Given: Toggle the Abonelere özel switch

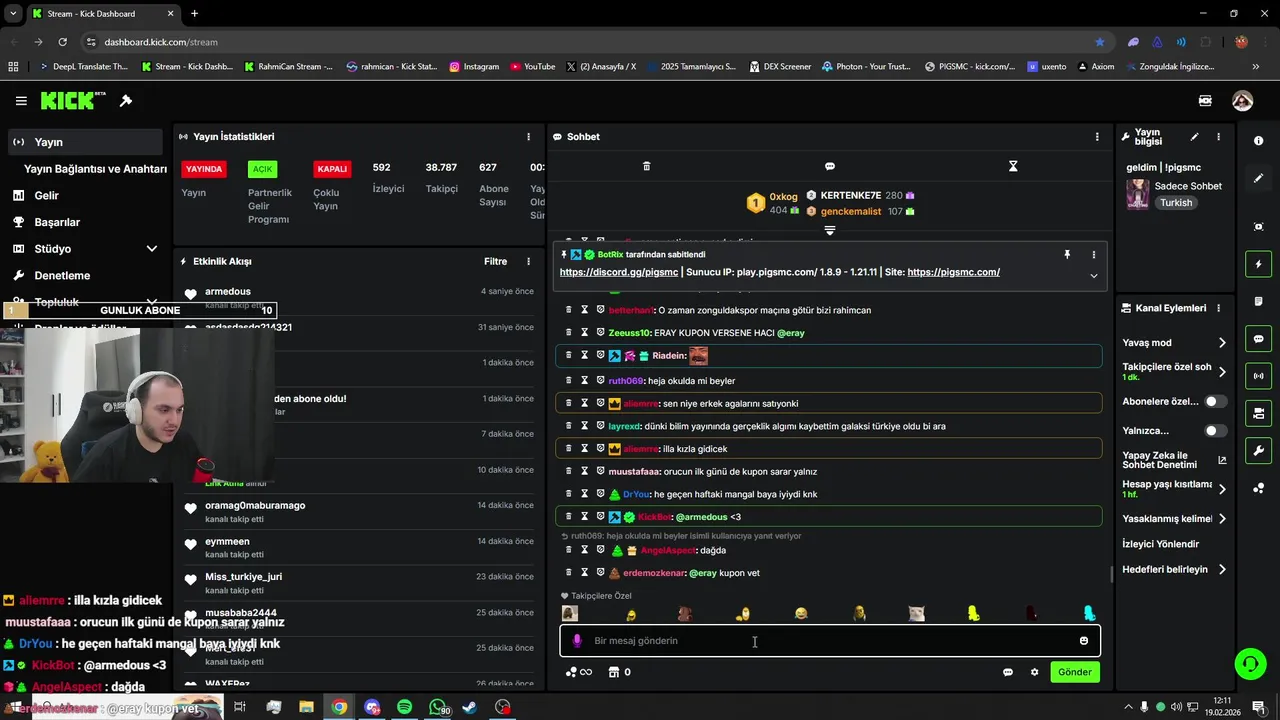Looking at the screenshot, I should (1215, 401).
